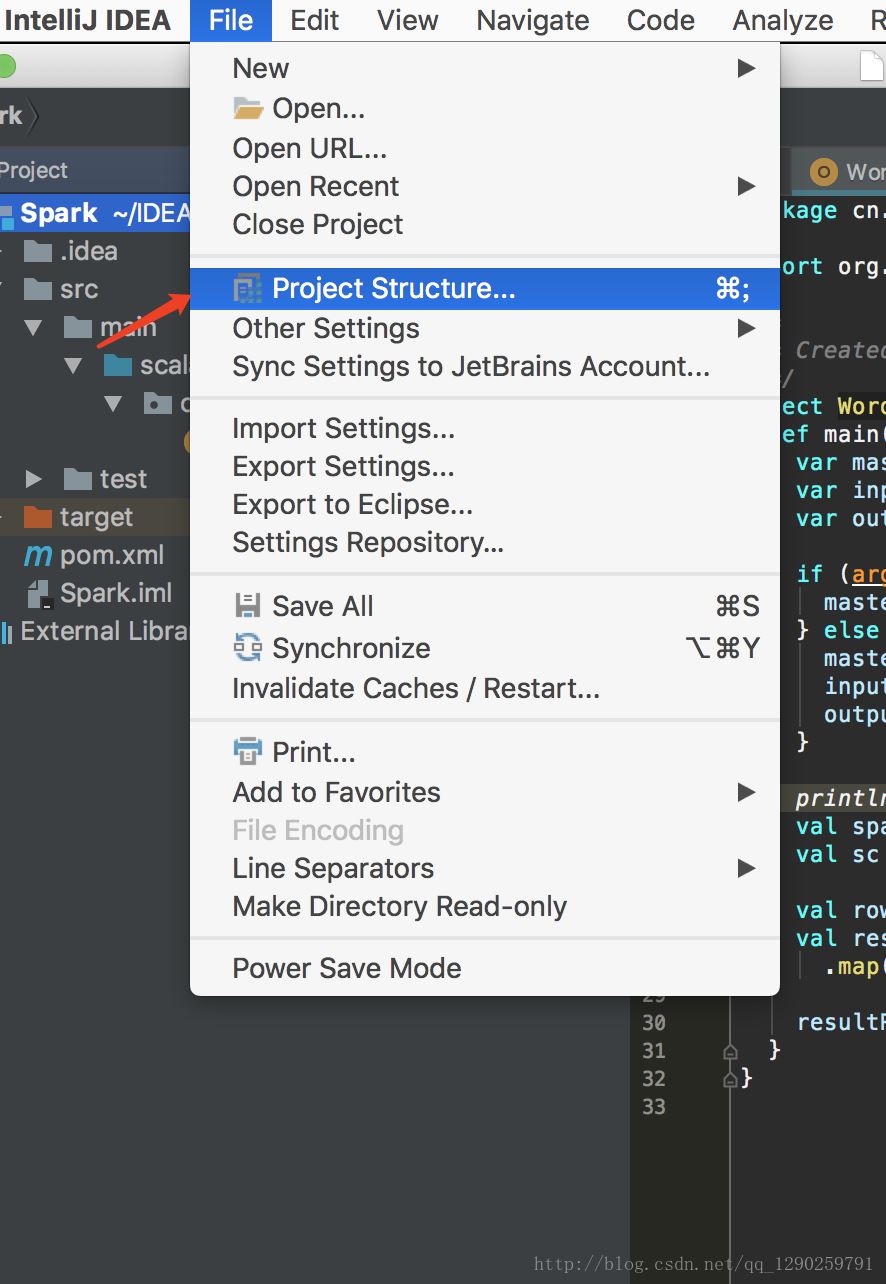
Task: Click the Maven icon next to pom.xml
Action: 38,555
